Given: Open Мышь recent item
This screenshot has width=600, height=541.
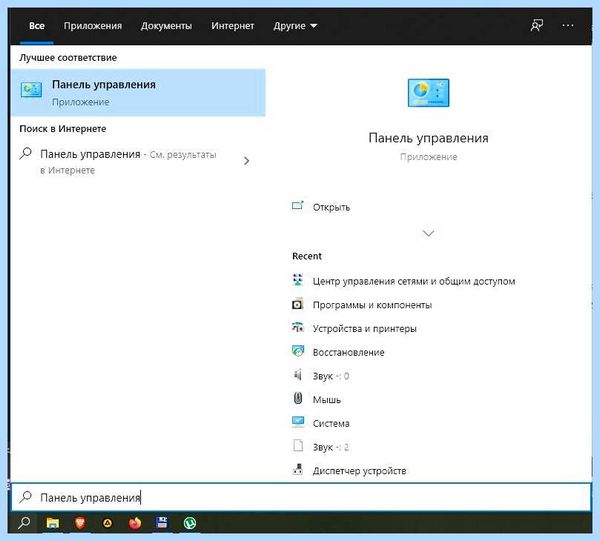Looking at the screenshot, I should [326, 399].
